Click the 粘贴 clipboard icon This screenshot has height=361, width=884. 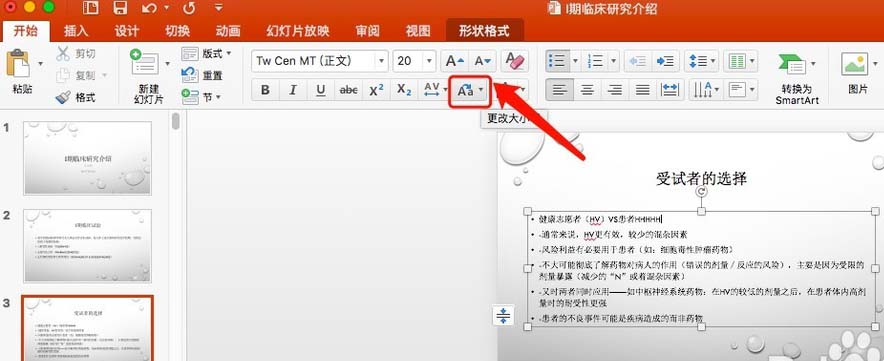tap(18, 63)
